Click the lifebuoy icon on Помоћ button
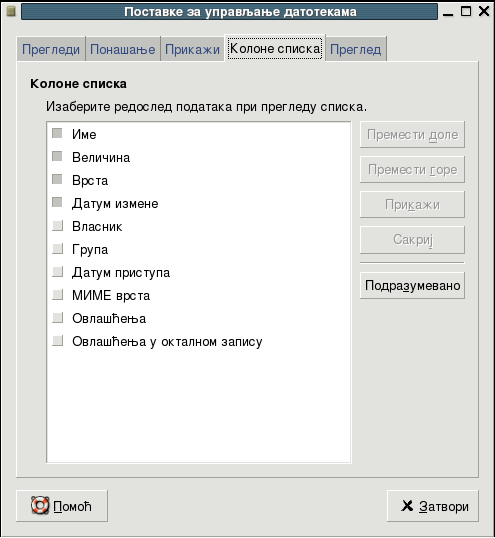The image size is (495, 538). (40, 506)
